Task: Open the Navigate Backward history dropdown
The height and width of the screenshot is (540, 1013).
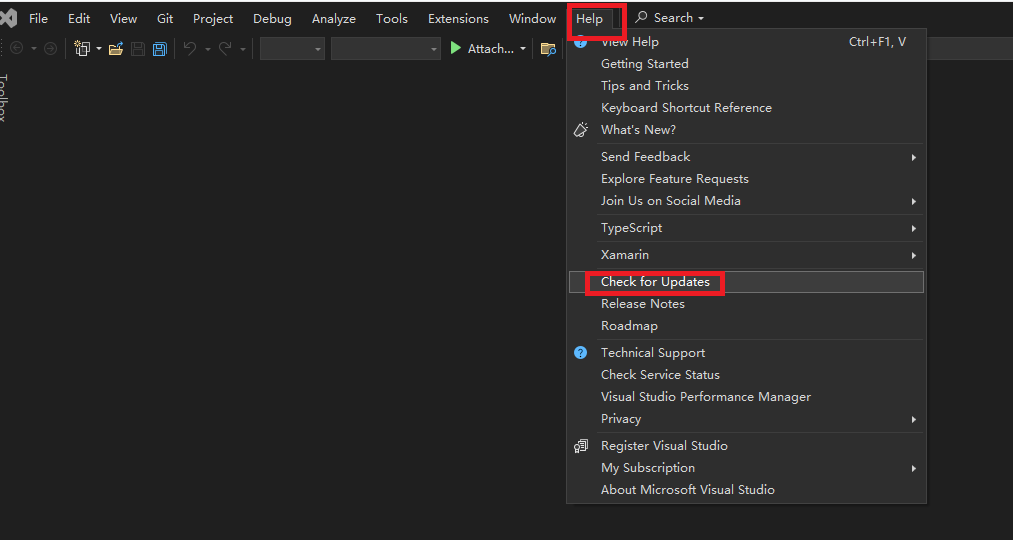Action: pyautogui.click(x=34, y=49)
